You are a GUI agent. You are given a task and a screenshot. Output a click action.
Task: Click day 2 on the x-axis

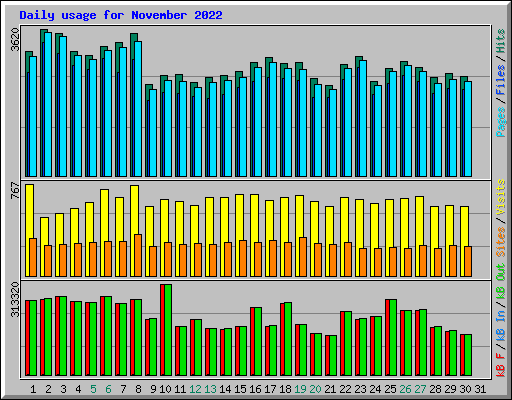[x=48, y=389]
